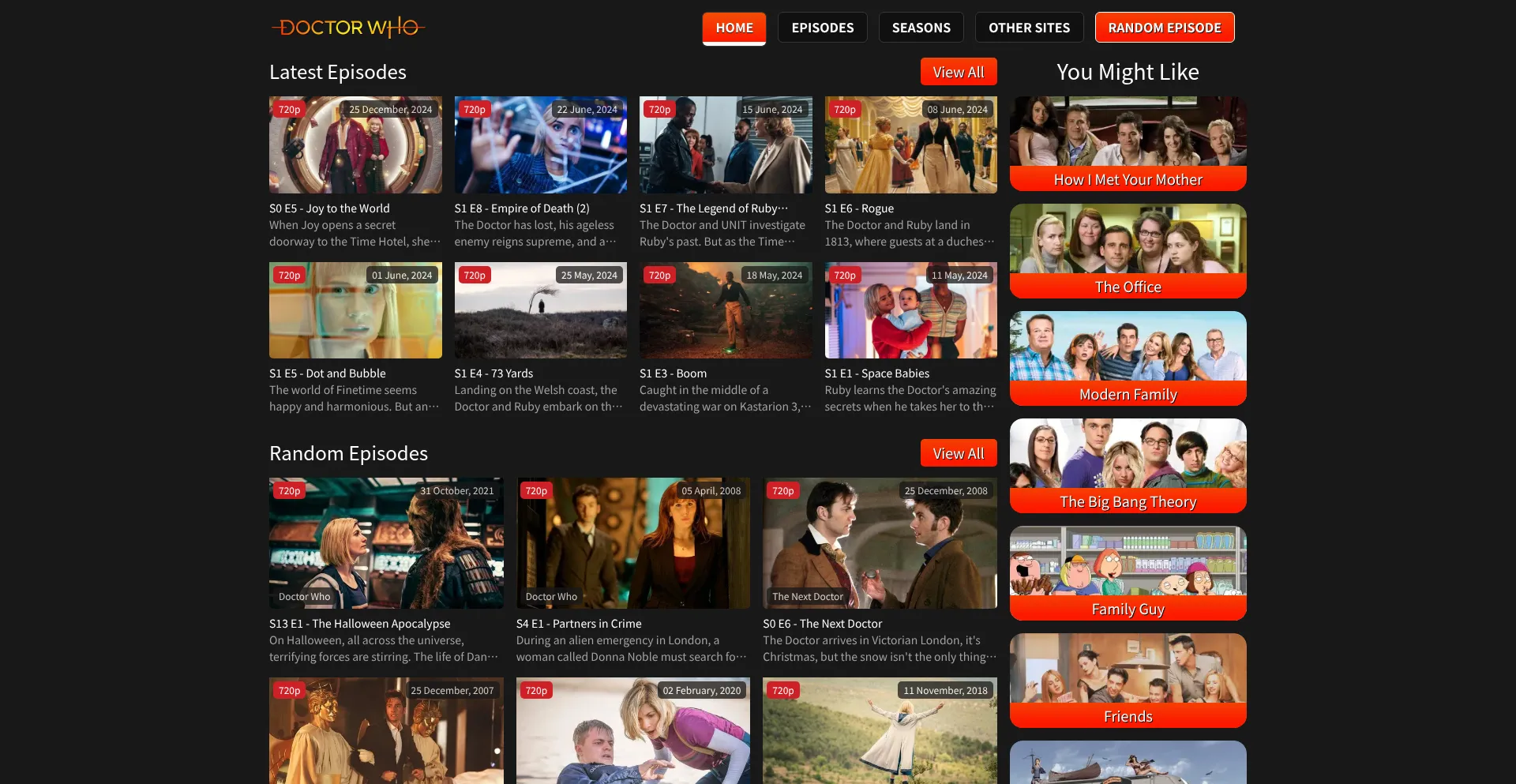Viewport: 1516px width, 784px height.
Task: Open the Seasons menu item
Action: coord(921,28)
